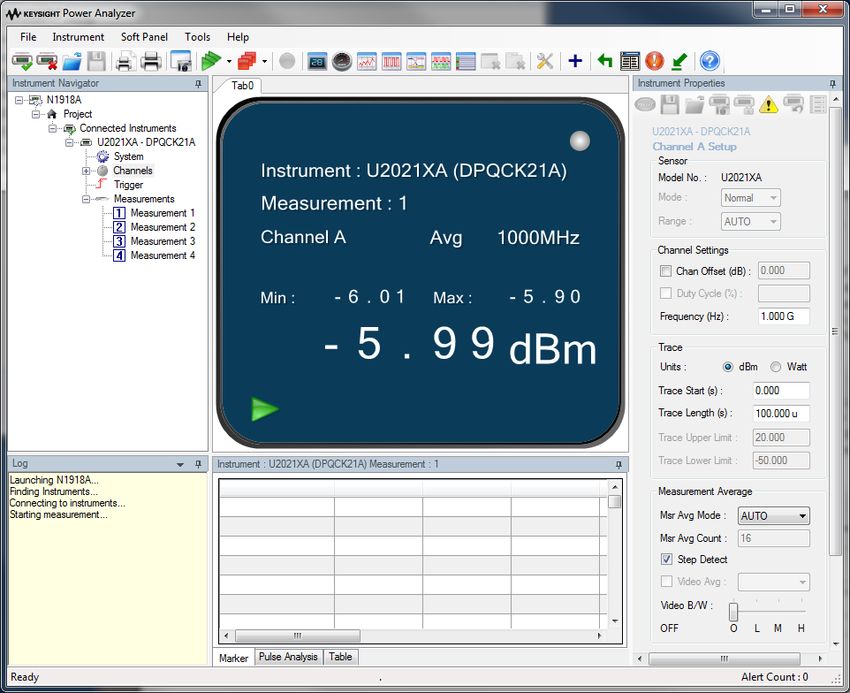Click the screen capture camera icon
This screenshot has height=693, width=850.
point(181,61)
